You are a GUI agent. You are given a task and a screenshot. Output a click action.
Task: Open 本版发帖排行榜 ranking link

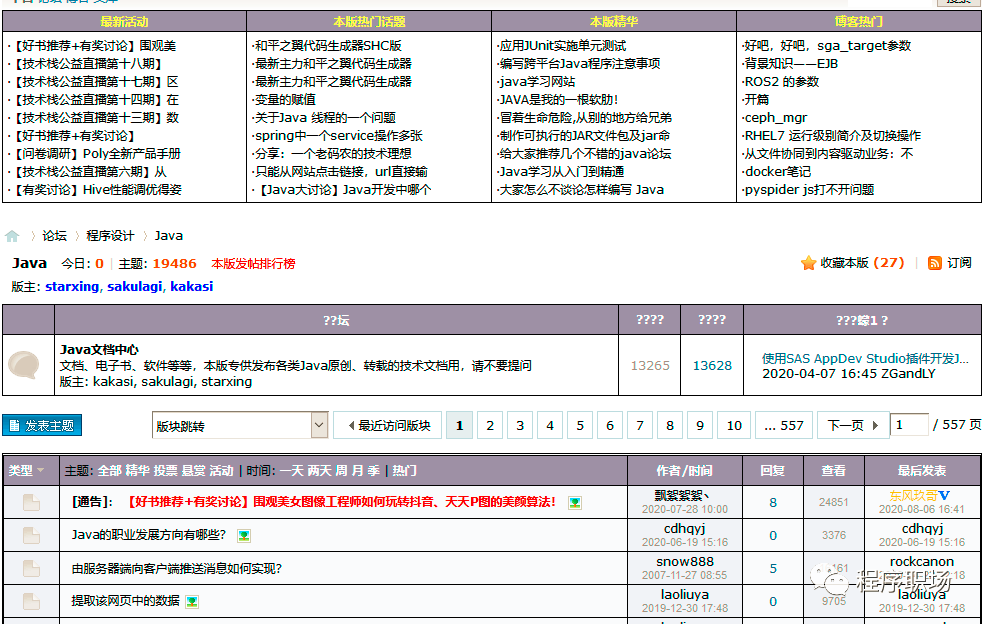[253, 263]
